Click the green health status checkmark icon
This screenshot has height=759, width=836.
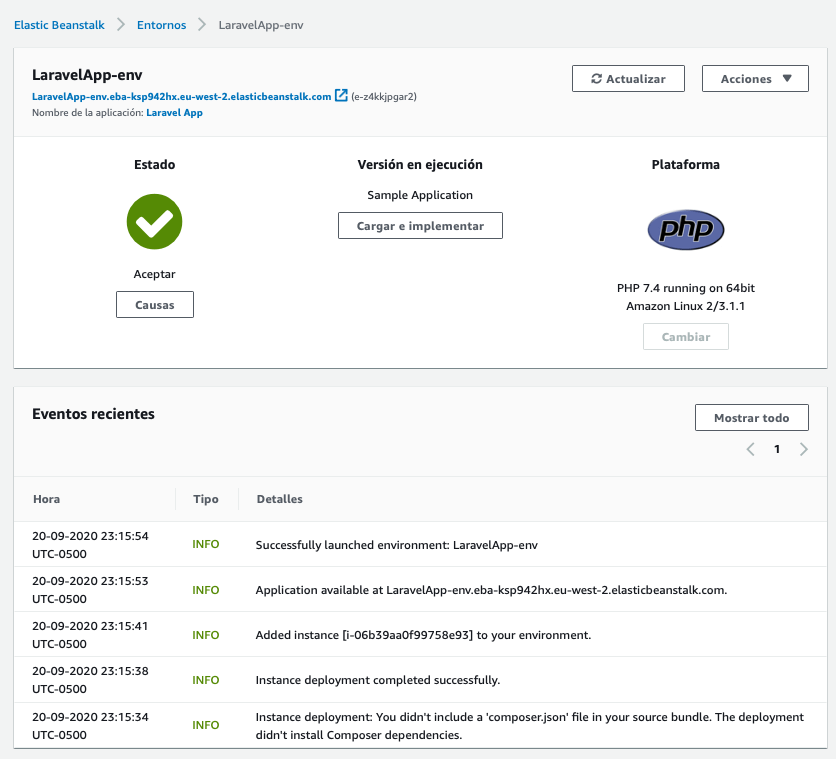click(x=155, y=222)
